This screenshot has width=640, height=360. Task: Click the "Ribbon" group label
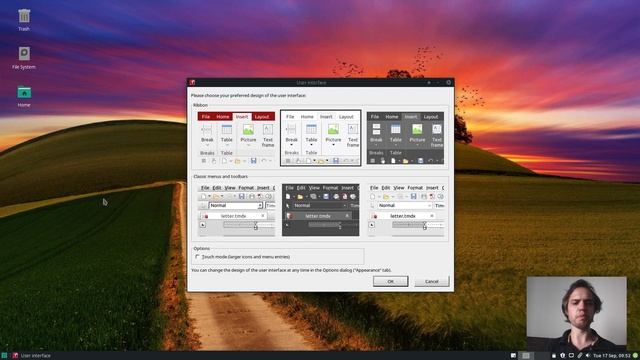click(x=200, y=105)
